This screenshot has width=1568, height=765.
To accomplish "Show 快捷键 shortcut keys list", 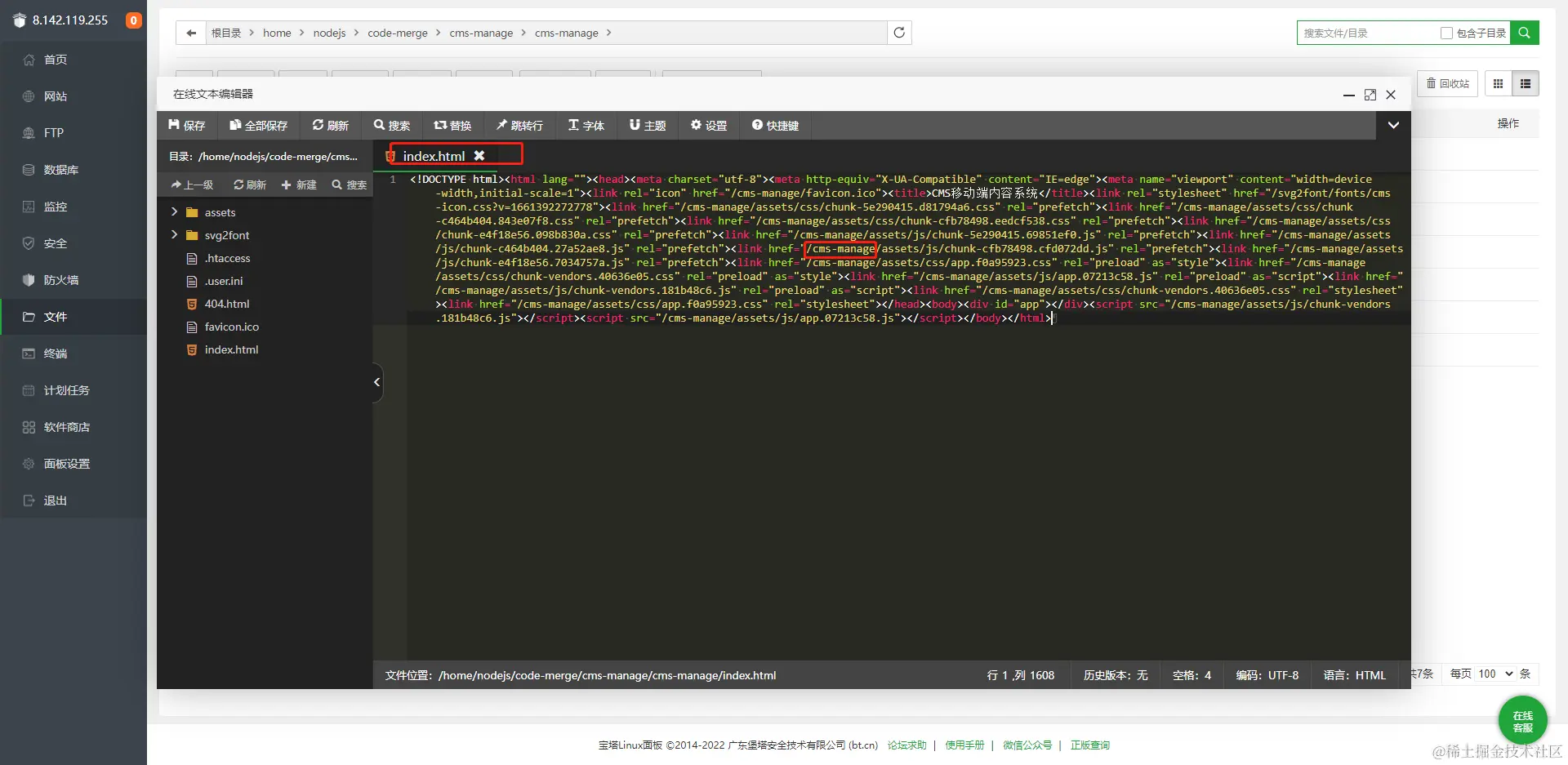I will (776, 125).
